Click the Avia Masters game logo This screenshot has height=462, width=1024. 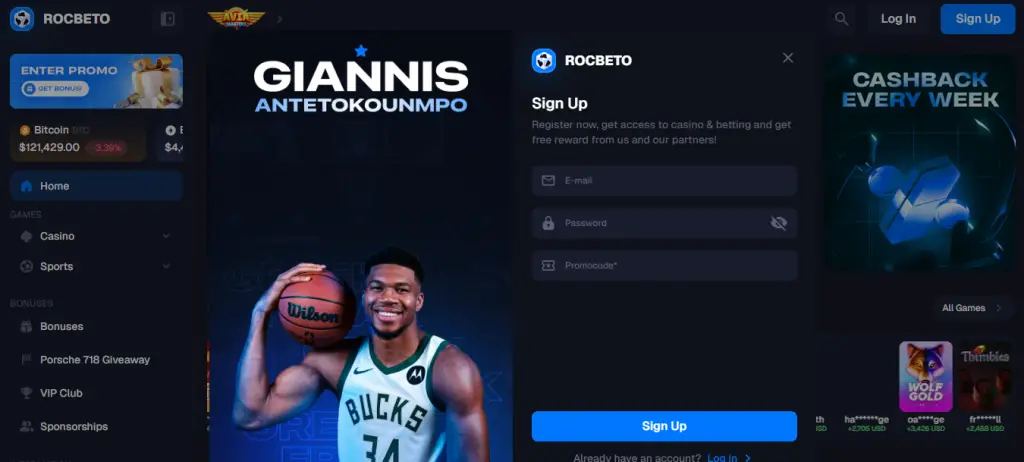coord(236,18)
